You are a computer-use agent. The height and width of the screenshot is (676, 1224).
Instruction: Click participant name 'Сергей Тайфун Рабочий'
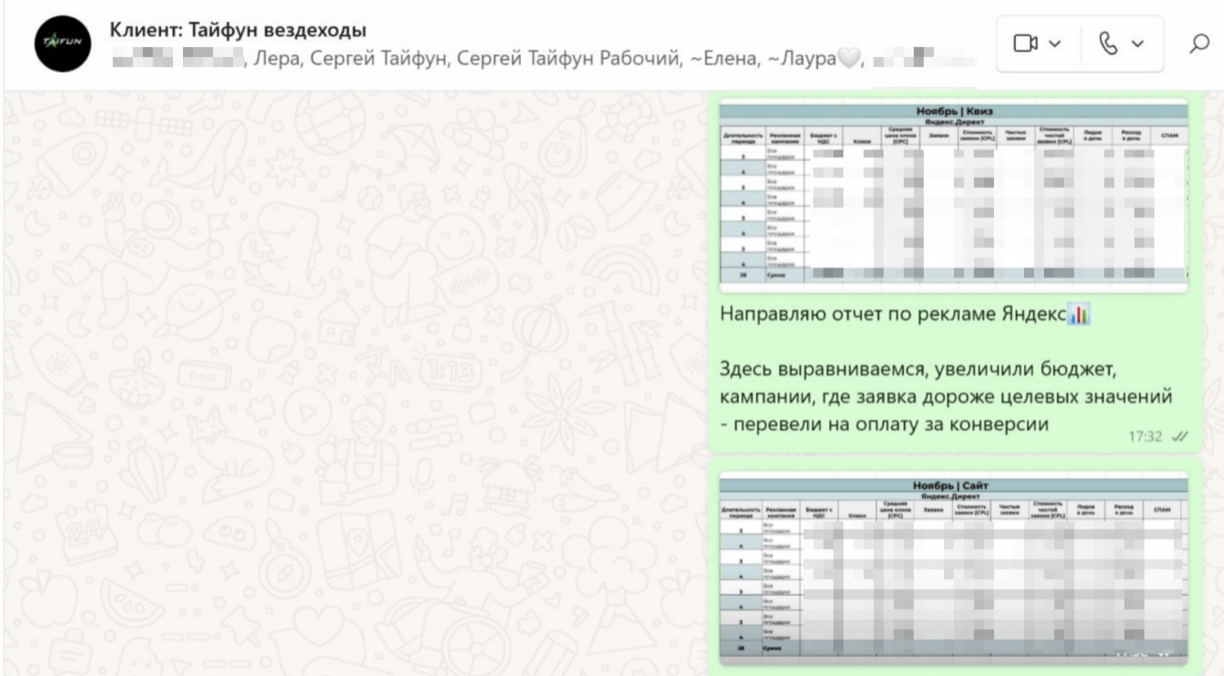pos(569,58)
